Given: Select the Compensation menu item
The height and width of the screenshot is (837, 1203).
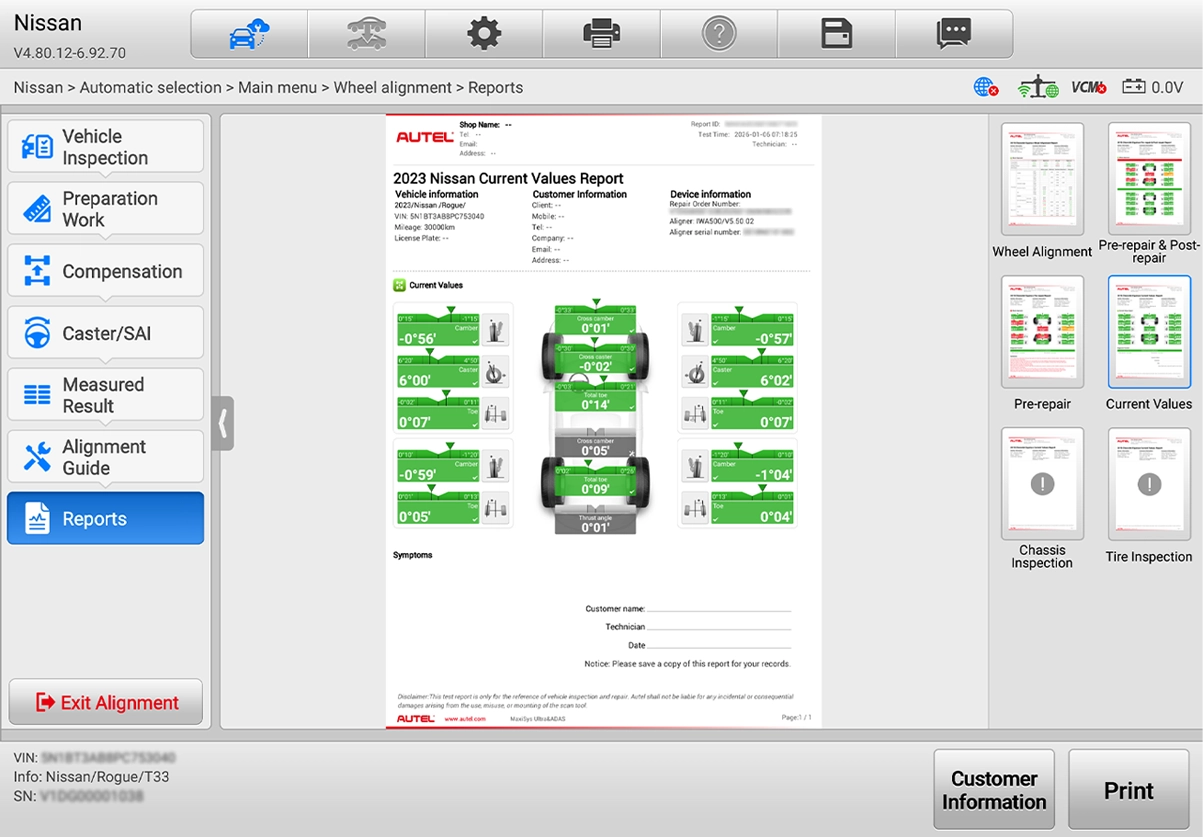Looking at the screenshot, I should [x=105, y=271].
